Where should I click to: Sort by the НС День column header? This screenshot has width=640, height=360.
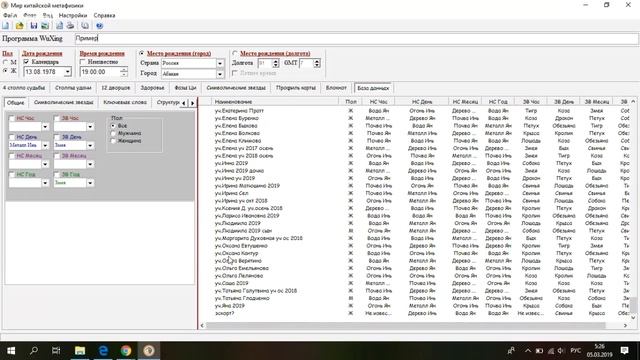point(422,102)
